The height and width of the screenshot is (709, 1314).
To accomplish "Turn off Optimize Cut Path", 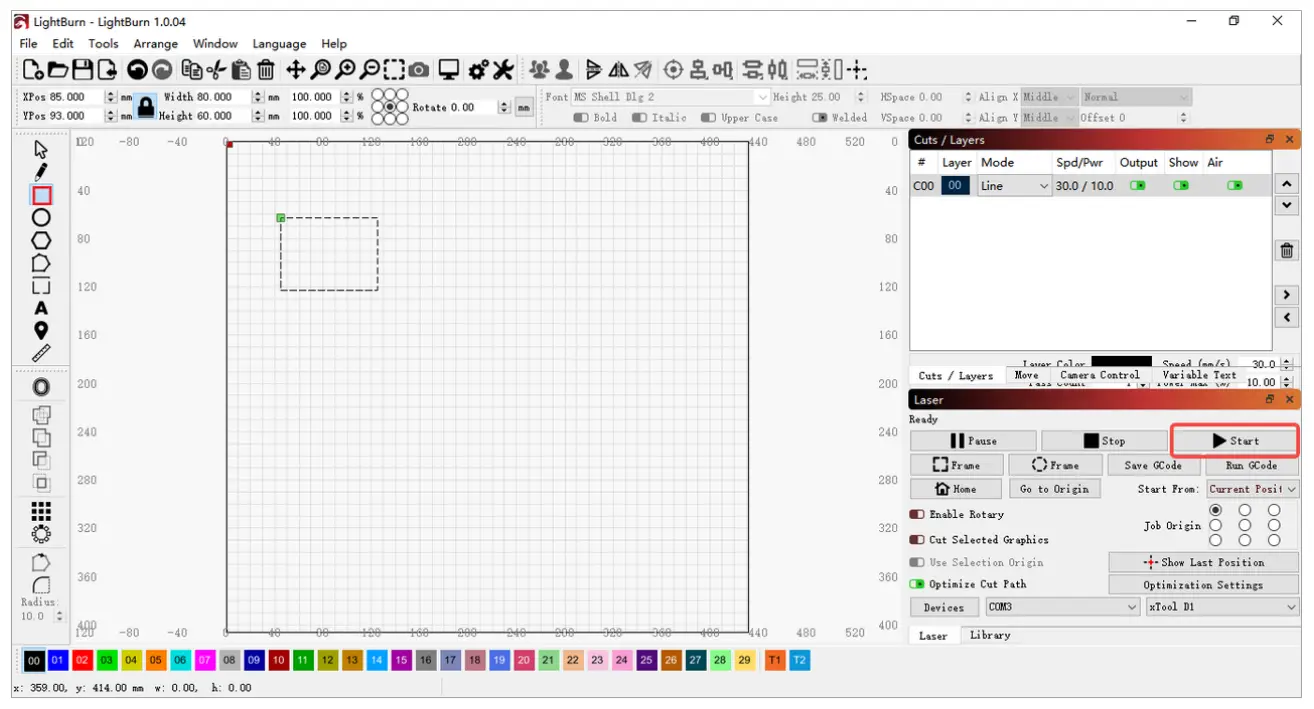I will [x=917, y=584].
